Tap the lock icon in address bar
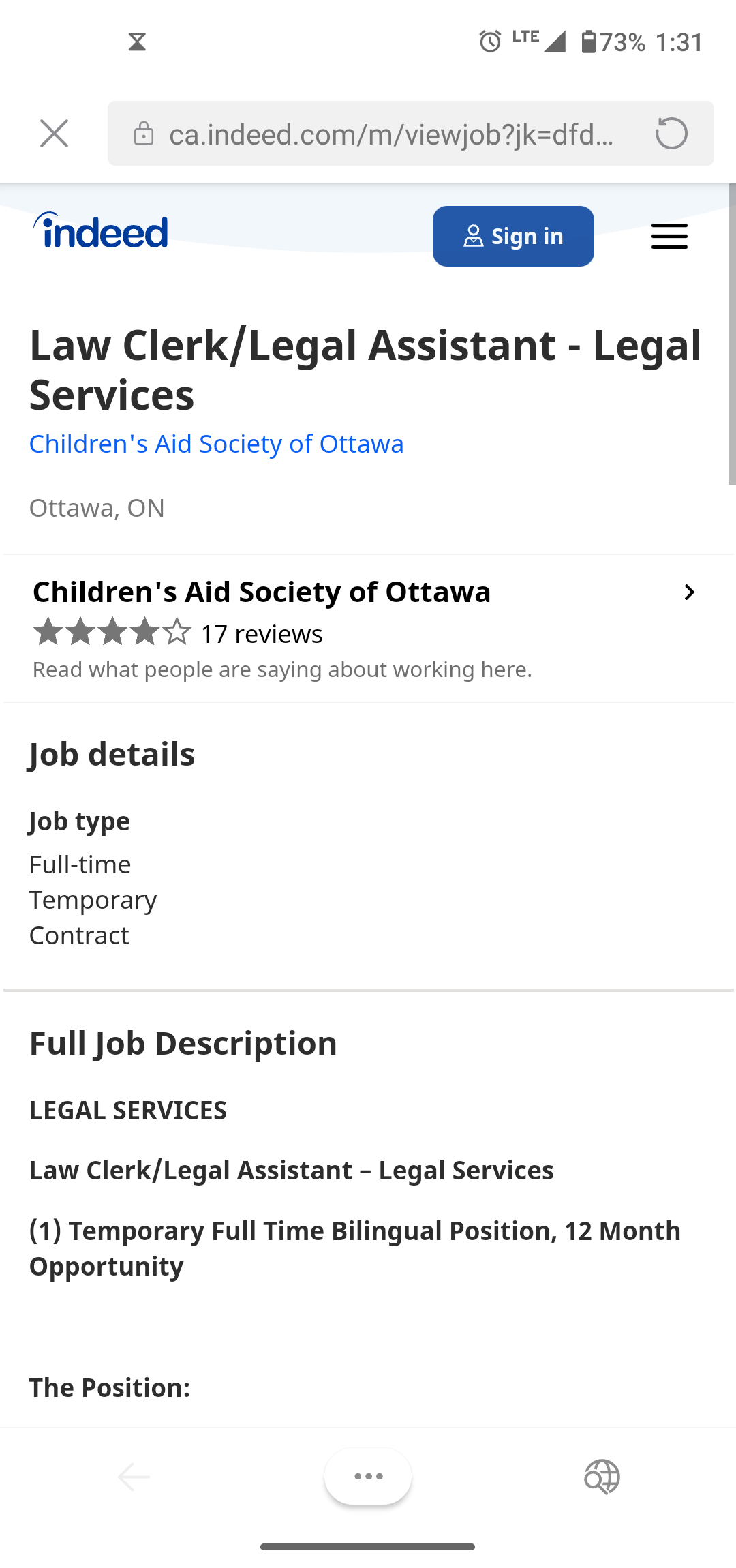This screenshot has width=736, height=1568. (144, 134)
